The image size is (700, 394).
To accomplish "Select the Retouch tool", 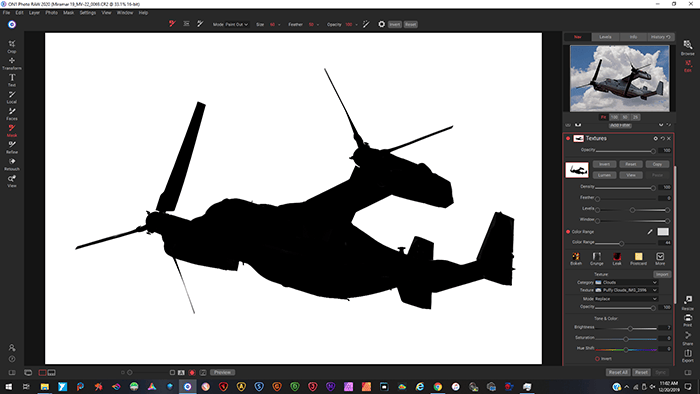I will tap(12, 164).
